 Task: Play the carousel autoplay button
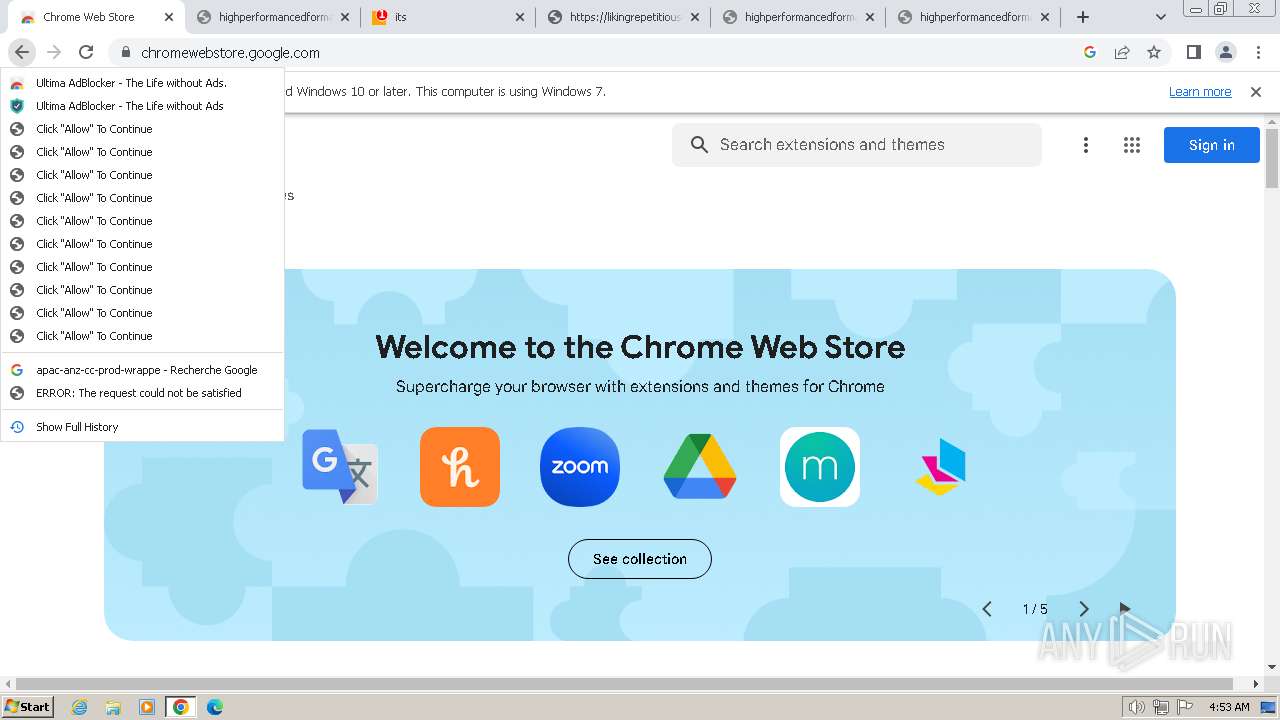point(1124,608)
